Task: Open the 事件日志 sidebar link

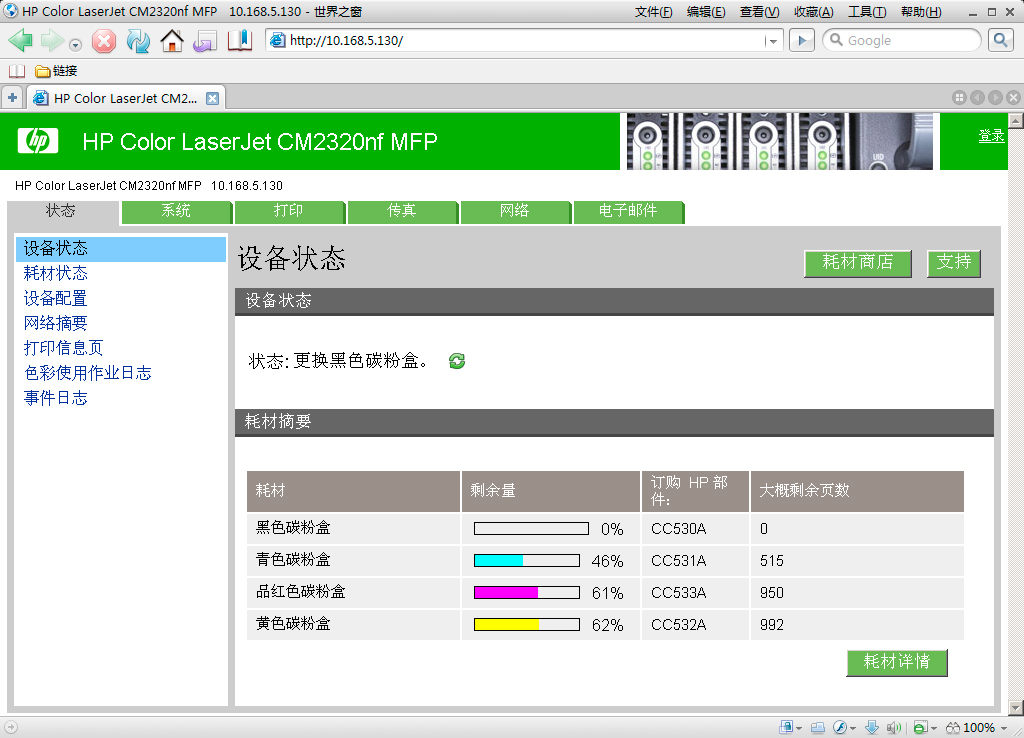Action: [x=56, y=398]
